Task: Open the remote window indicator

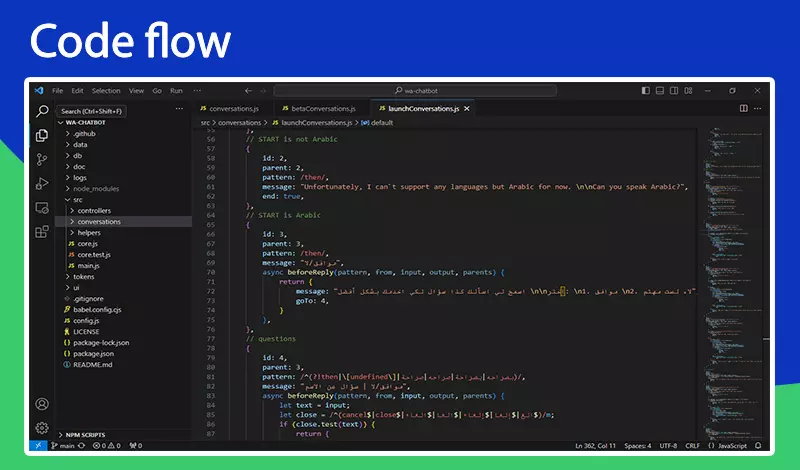Action: tap(38, 446)
